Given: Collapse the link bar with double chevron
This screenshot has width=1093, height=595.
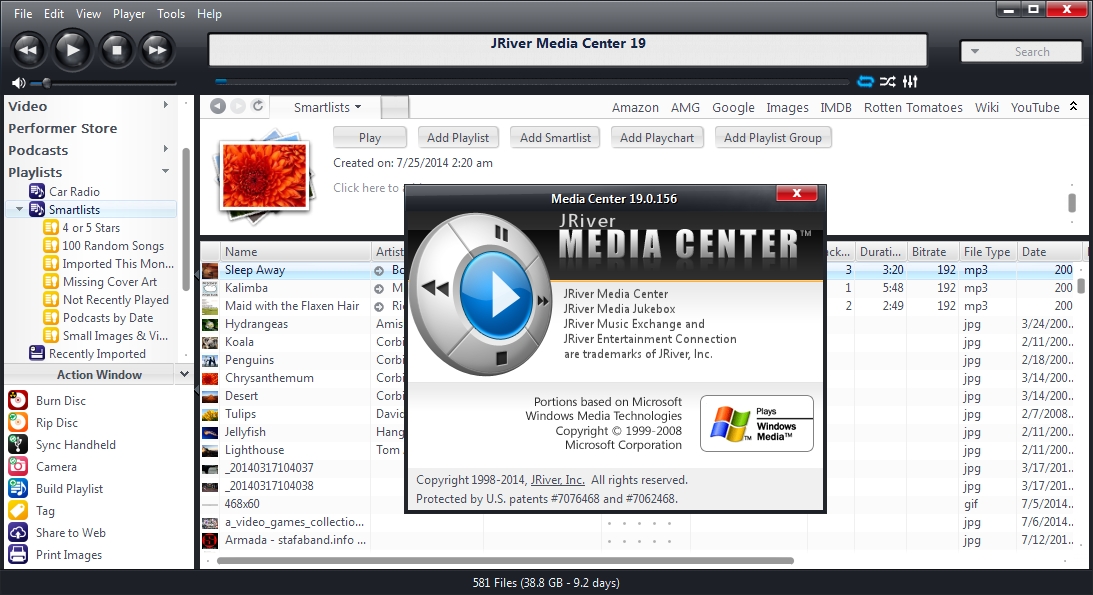Looking at the screenshot, I should click(1073, 106).
